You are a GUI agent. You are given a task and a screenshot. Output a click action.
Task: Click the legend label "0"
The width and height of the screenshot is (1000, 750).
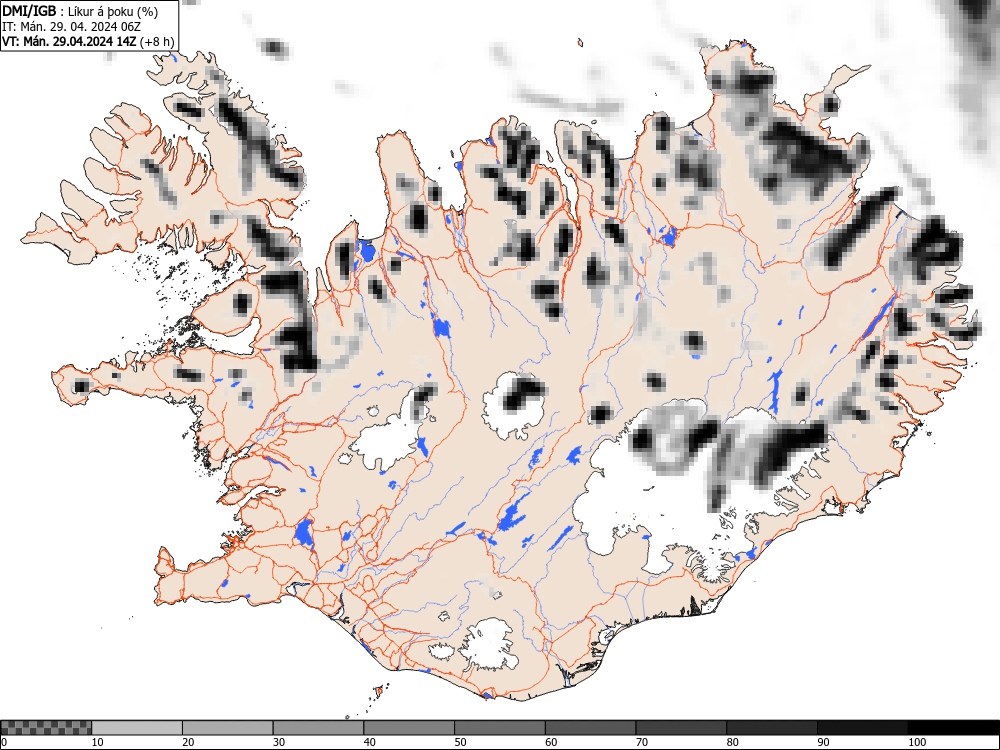click(x=4, y=742)
